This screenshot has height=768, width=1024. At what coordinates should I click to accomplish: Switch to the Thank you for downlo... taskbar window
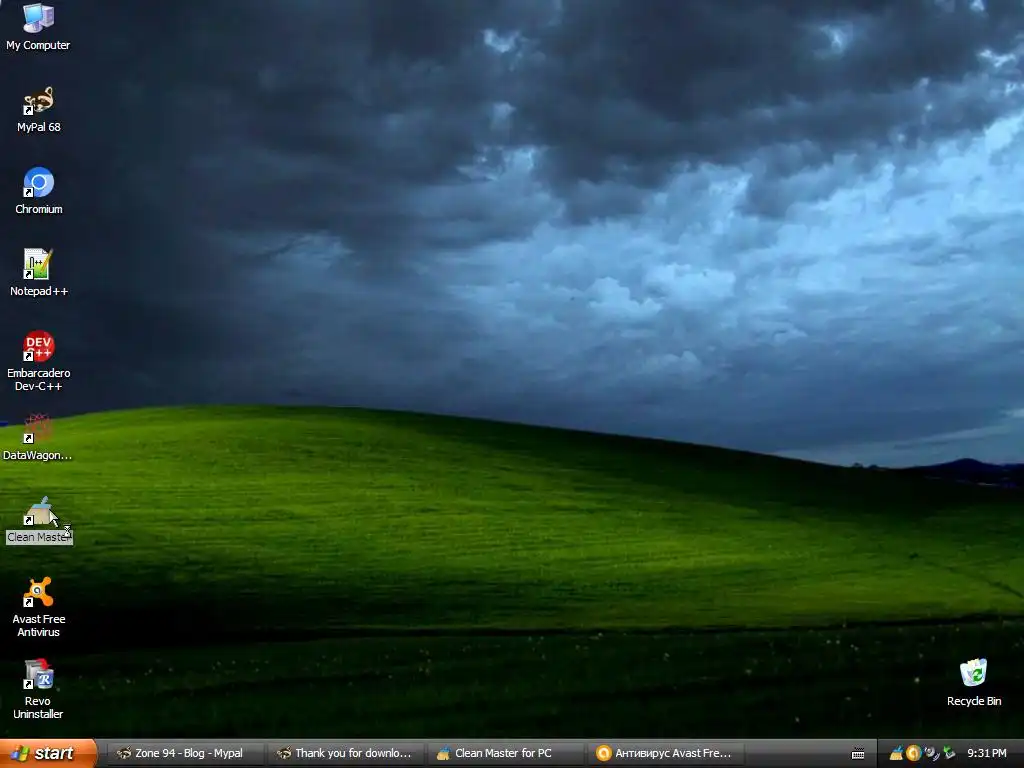pos(346,753)
